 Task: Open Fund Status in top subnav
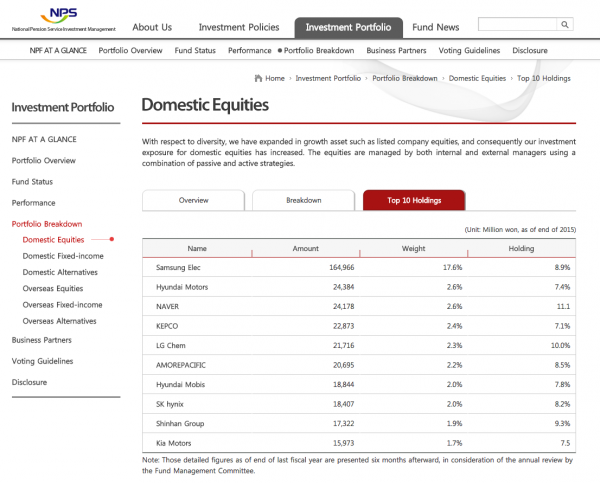click(x=195, y=51)
